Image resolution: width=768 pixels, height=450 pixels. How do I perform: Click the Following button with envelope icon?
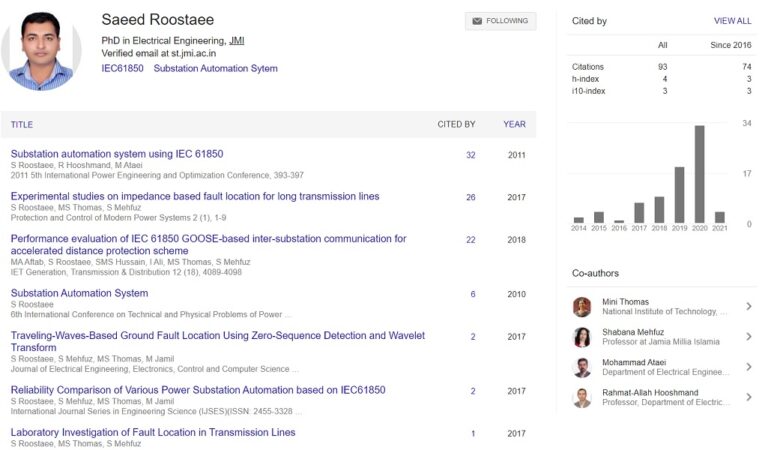500,21
